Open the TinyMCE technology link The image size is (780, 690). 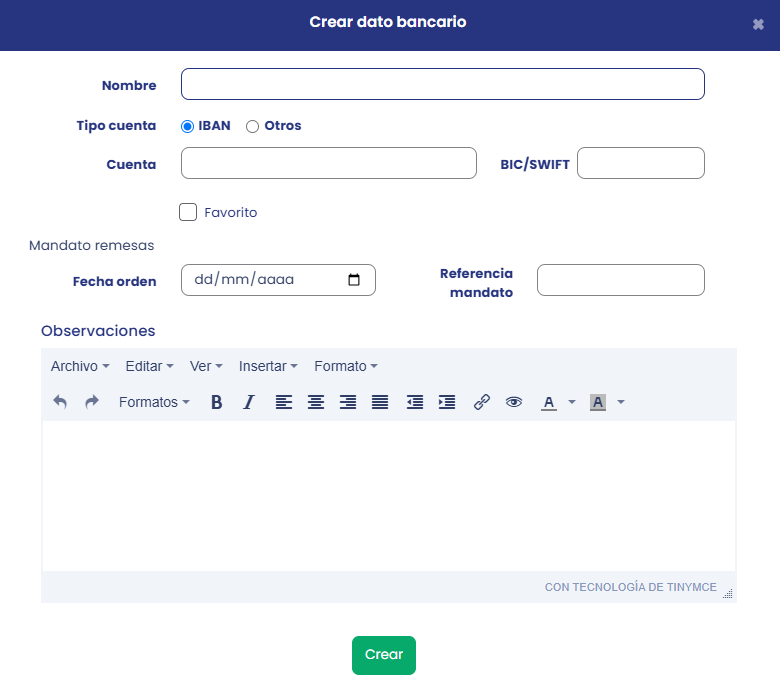click(x=630, y=587)
